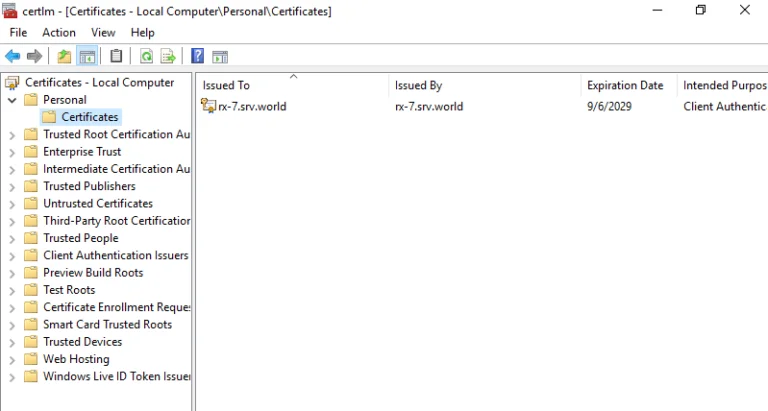Select the Enterprise Trust tree item
768x411 pixels.
click(x=82, y=152)
